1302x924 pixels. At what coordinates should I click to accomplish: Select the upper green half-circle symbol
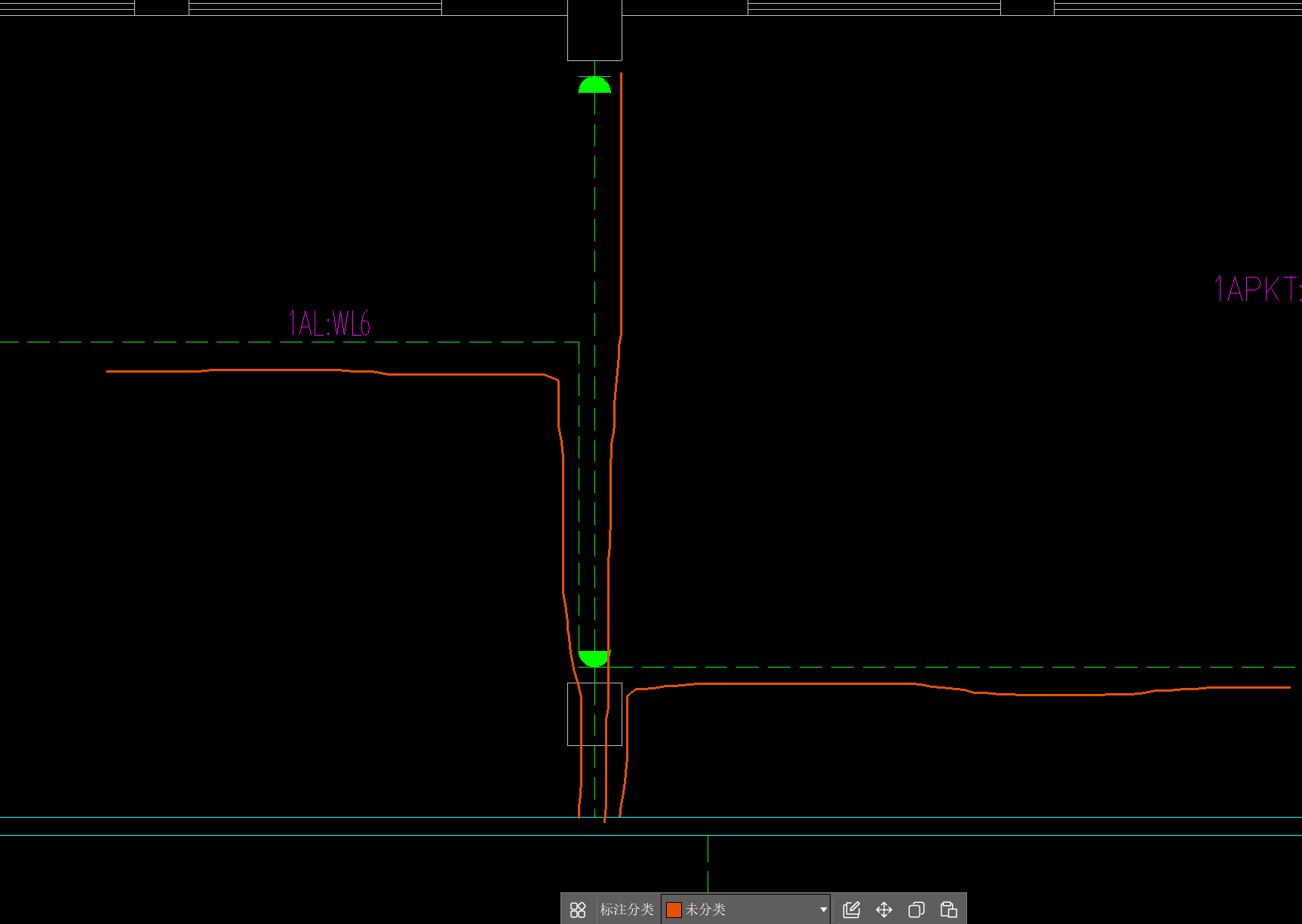594,85
